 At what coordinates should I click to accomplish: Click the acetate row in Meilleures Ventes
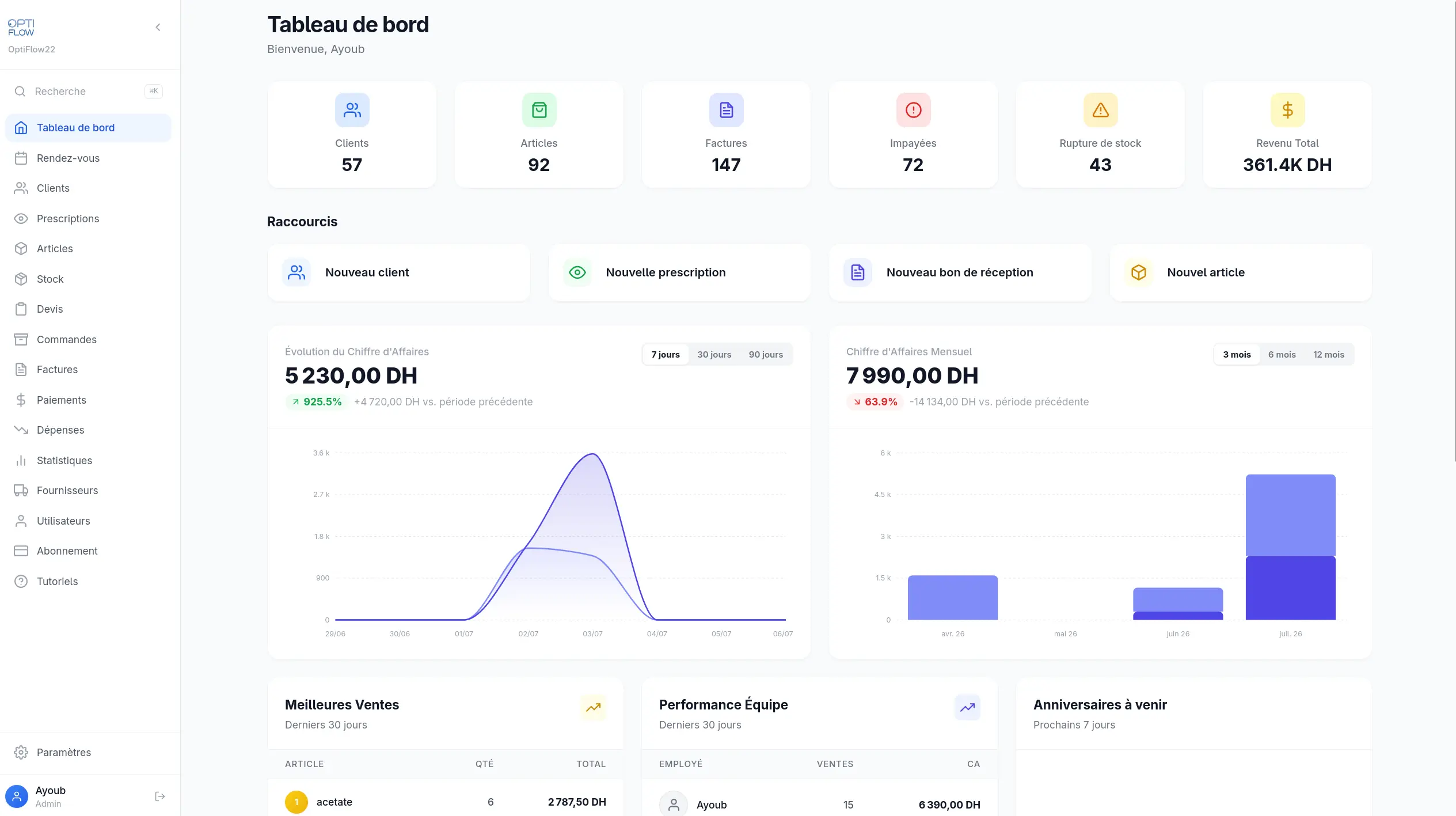coord(446,798)
